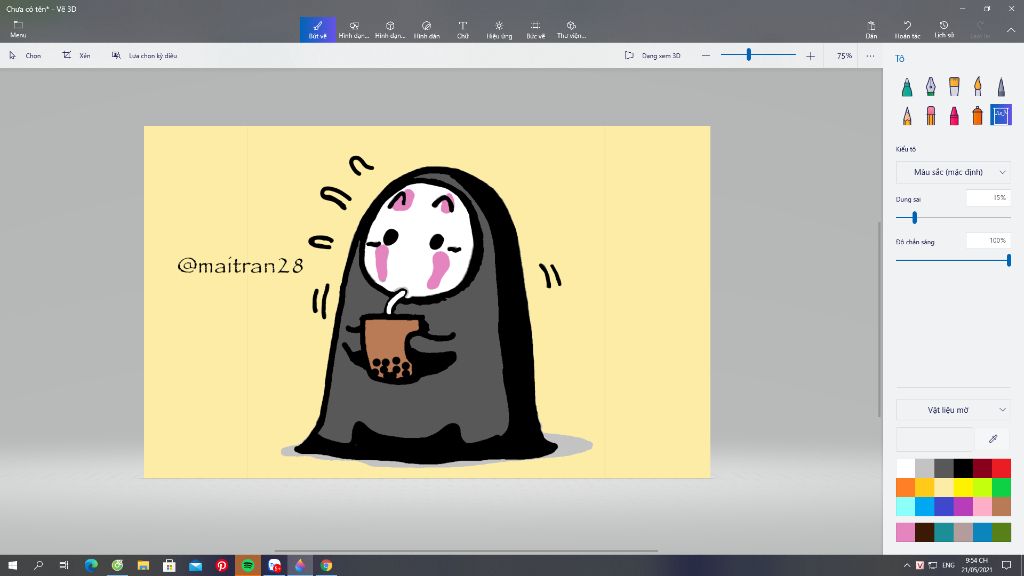Open the three-dots more options

[871, 56]
